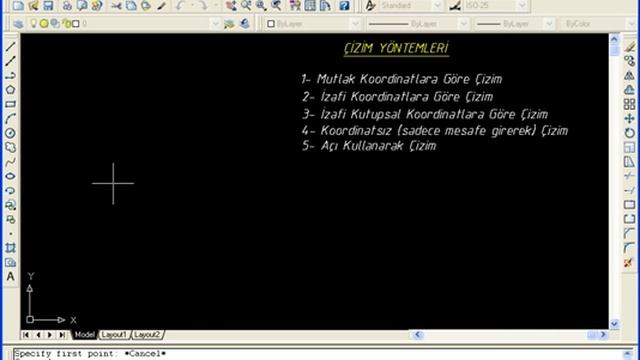The height and width of the screenshot is (360, 640).
Task: Open the ByLayer color control dropdown
Action: pos(355,24)
